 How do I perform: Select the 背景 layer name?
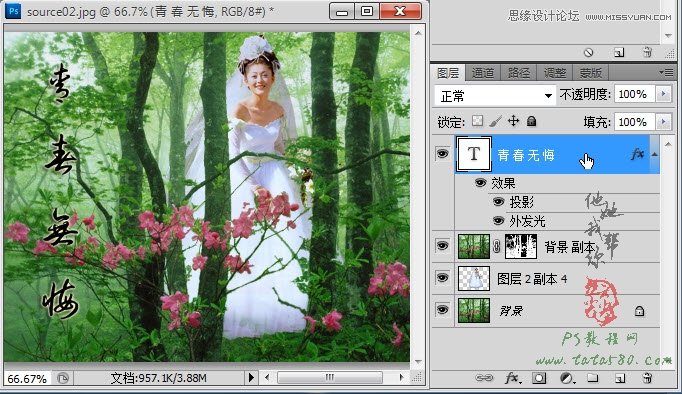tap(511, 311)
